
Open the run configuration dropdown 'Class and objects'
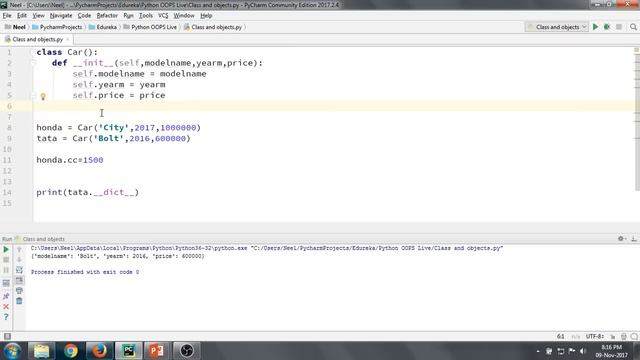pyautogui.click(x=557, y=27)
